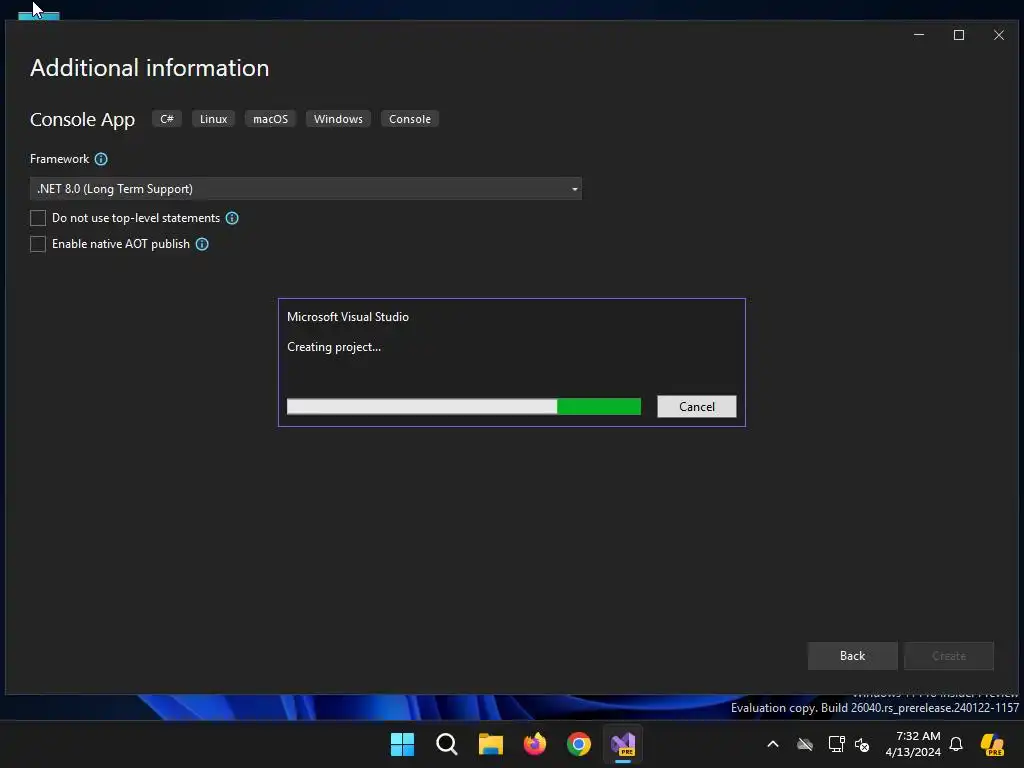Click the macOS tag

click(x=270, y=119)
